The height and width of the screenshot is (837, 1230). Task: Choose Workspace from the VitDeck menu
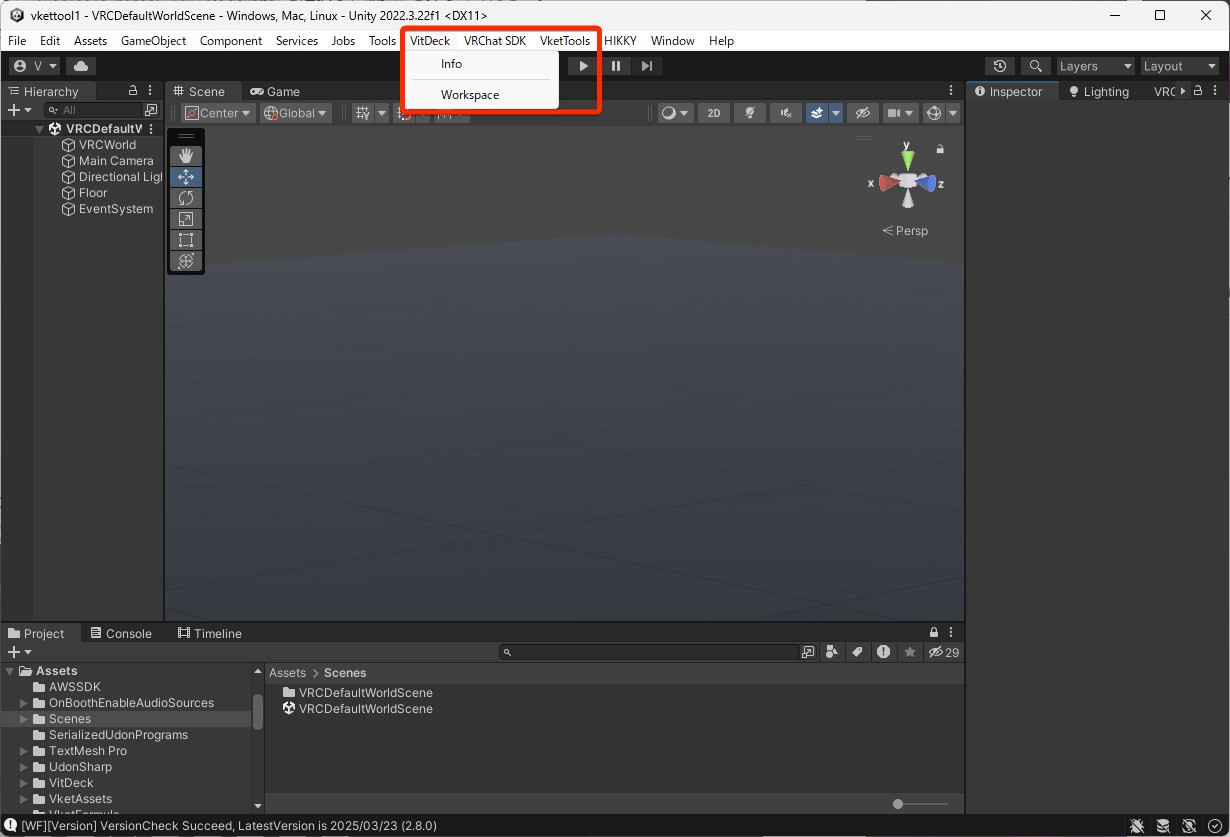(x=470, y=95)
